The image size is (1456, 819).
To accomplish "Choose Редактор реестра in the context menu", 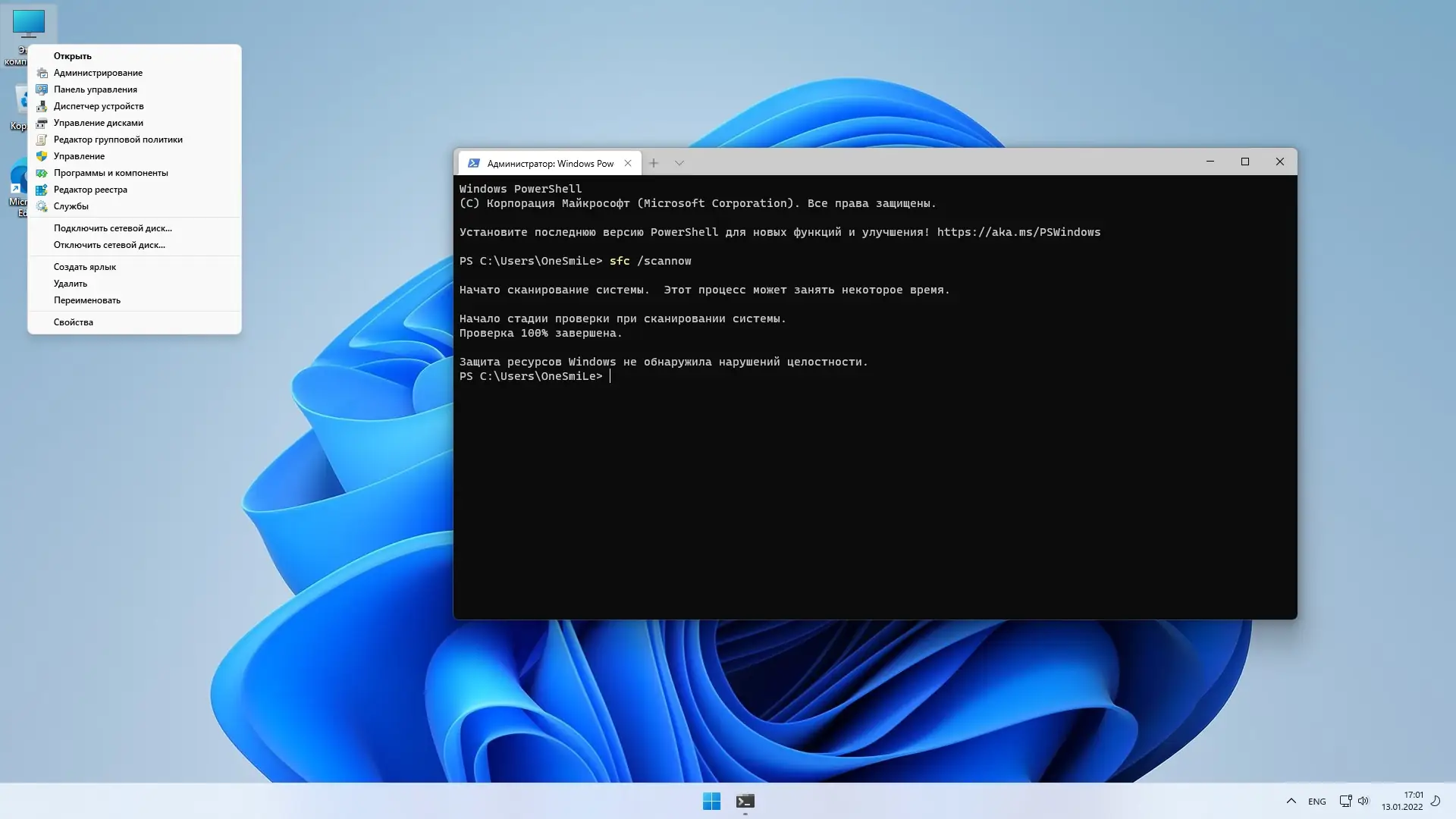I will (90, 190).
